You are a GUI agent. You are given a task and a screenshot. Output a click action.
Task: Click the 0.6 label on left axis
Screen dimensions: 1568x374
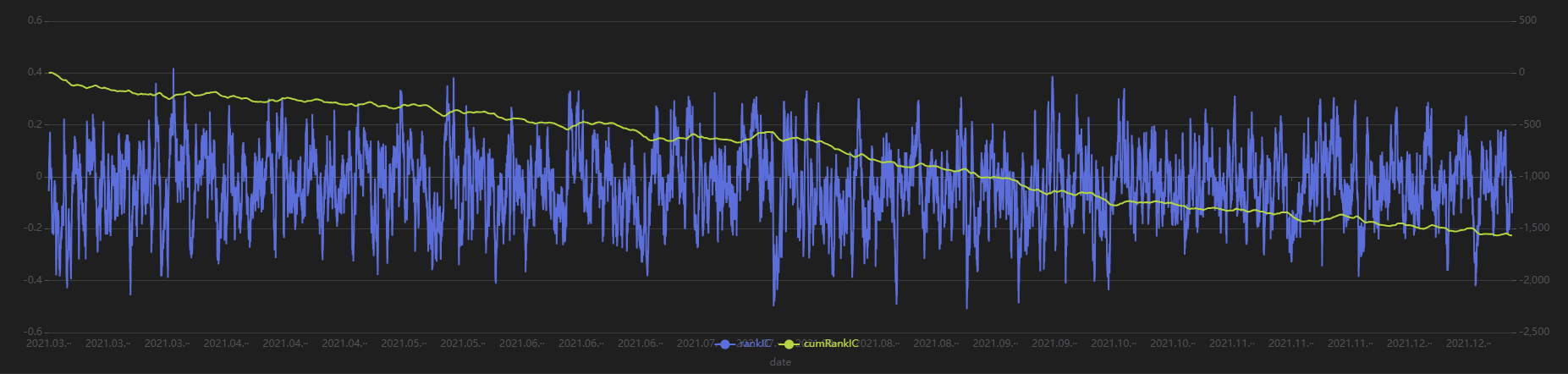click(x=35, y=20)
